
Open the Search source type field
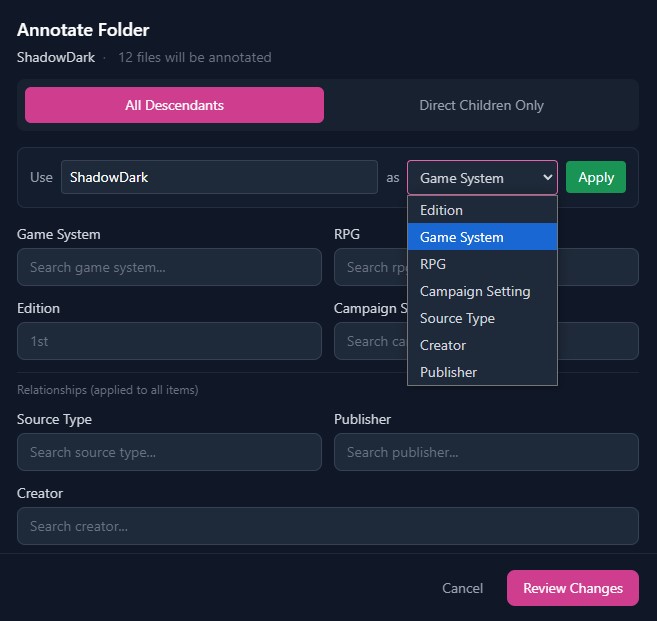(169, 452)
